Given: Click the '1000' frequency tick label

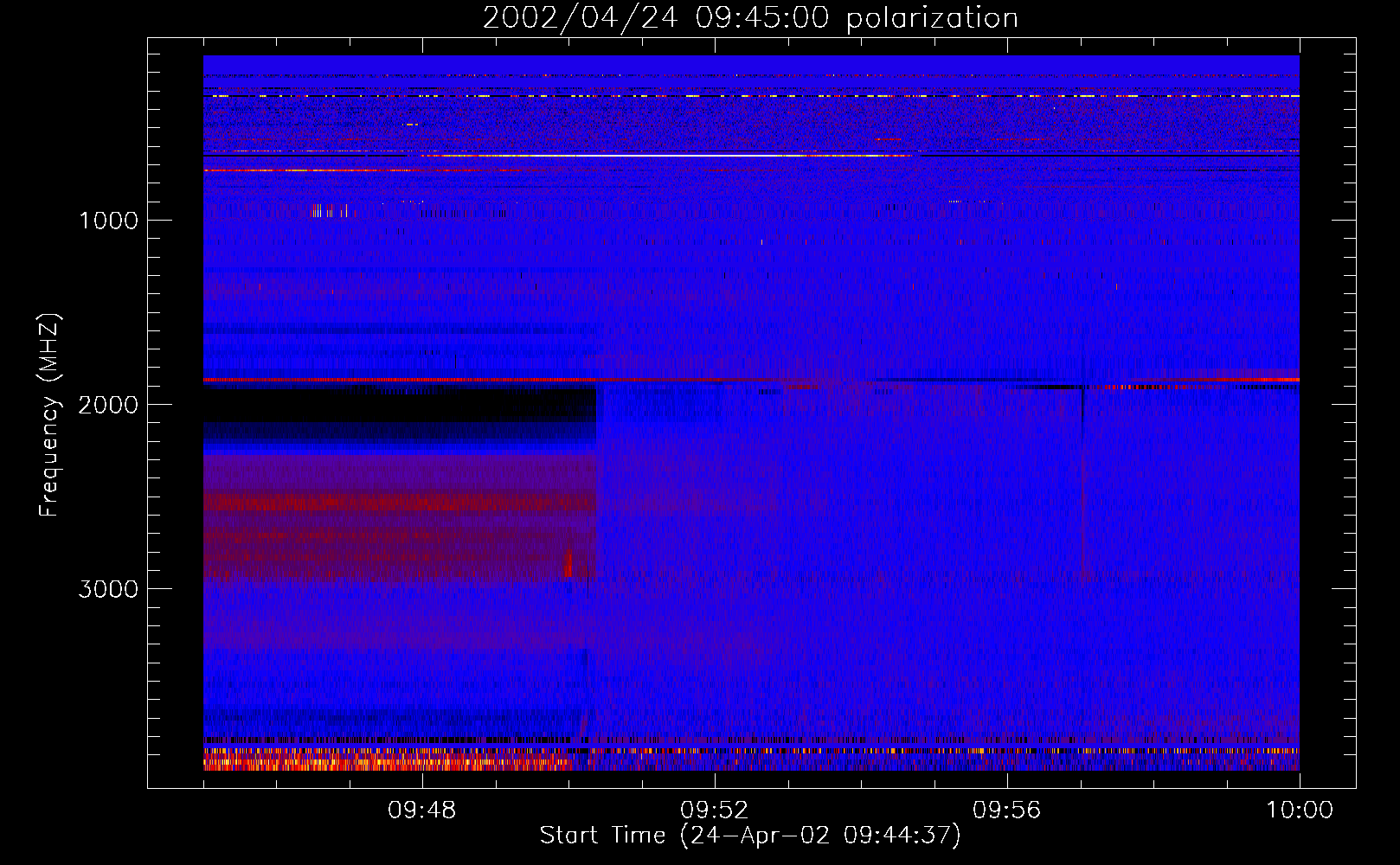Looking at the screenshot, I should coord(108,221).
